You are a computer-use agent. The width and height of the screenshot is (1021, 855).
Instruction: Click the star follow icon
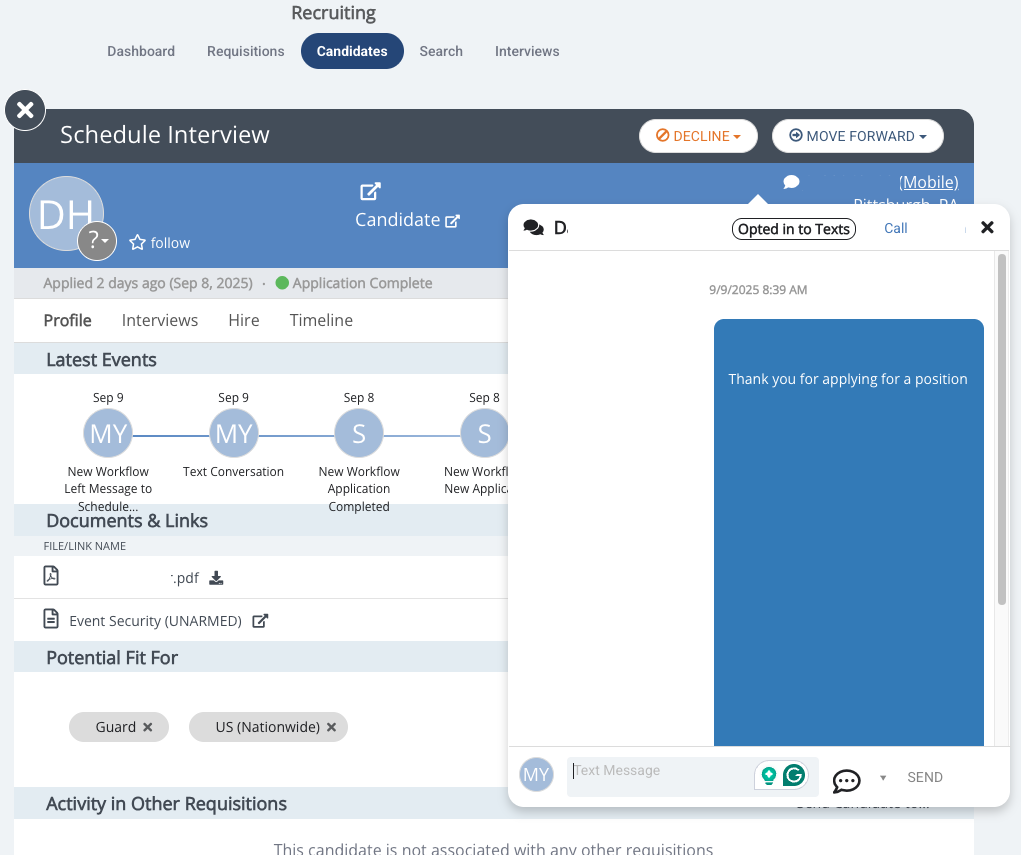[x=137, y=243]
